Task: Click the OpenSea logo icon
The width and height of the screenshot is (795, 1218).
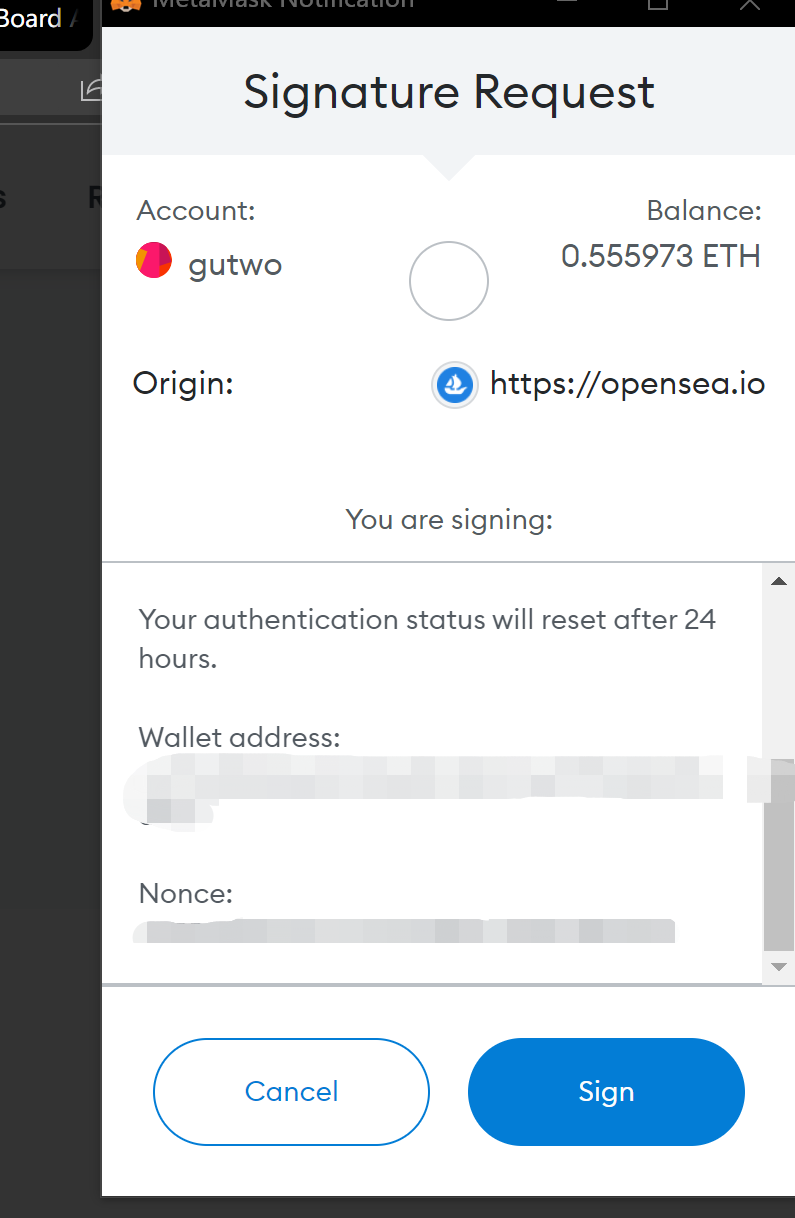Action: (454, 385)
